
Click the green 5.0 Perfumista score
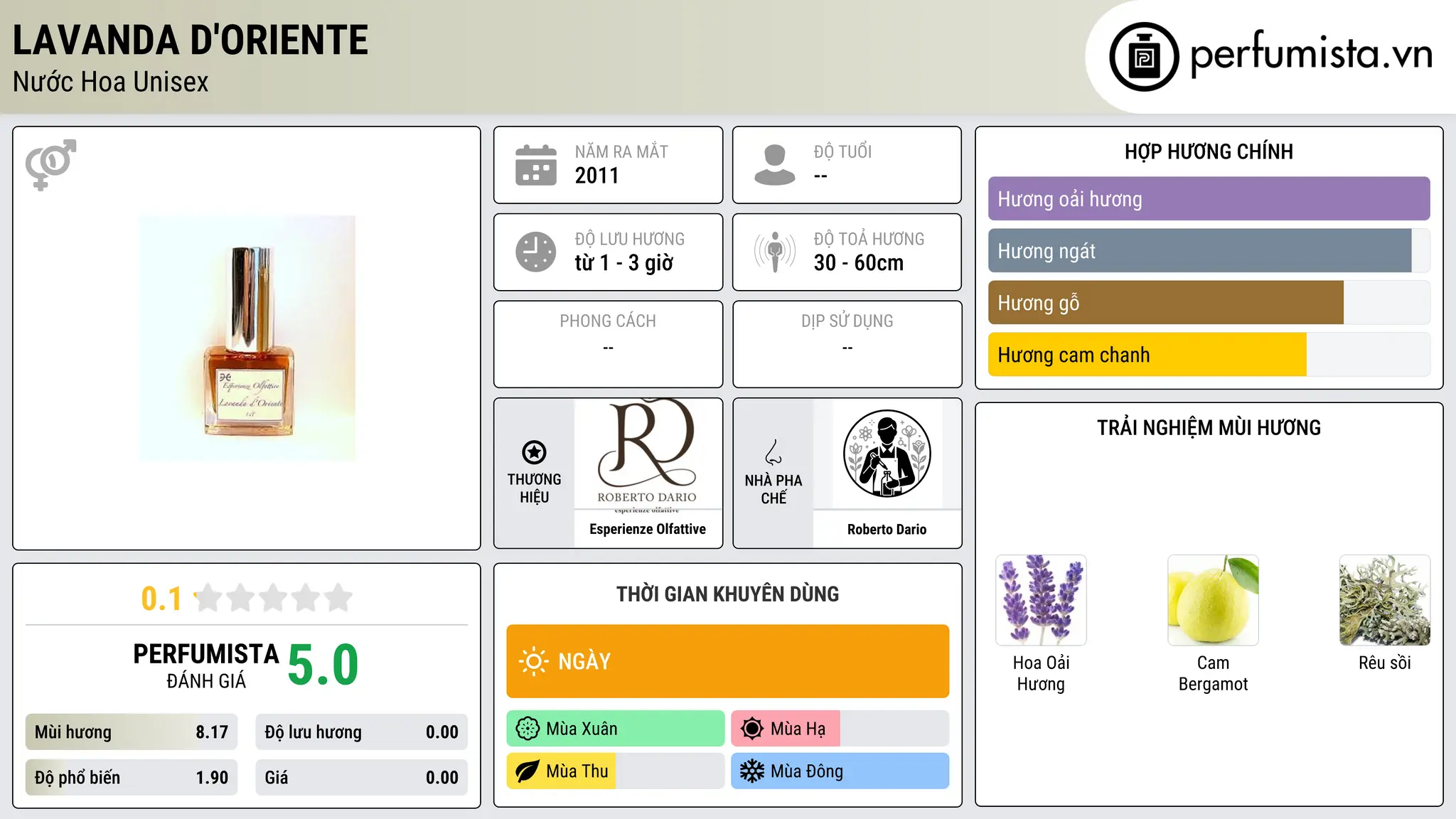pyautogui.click(x=323, y=665)
